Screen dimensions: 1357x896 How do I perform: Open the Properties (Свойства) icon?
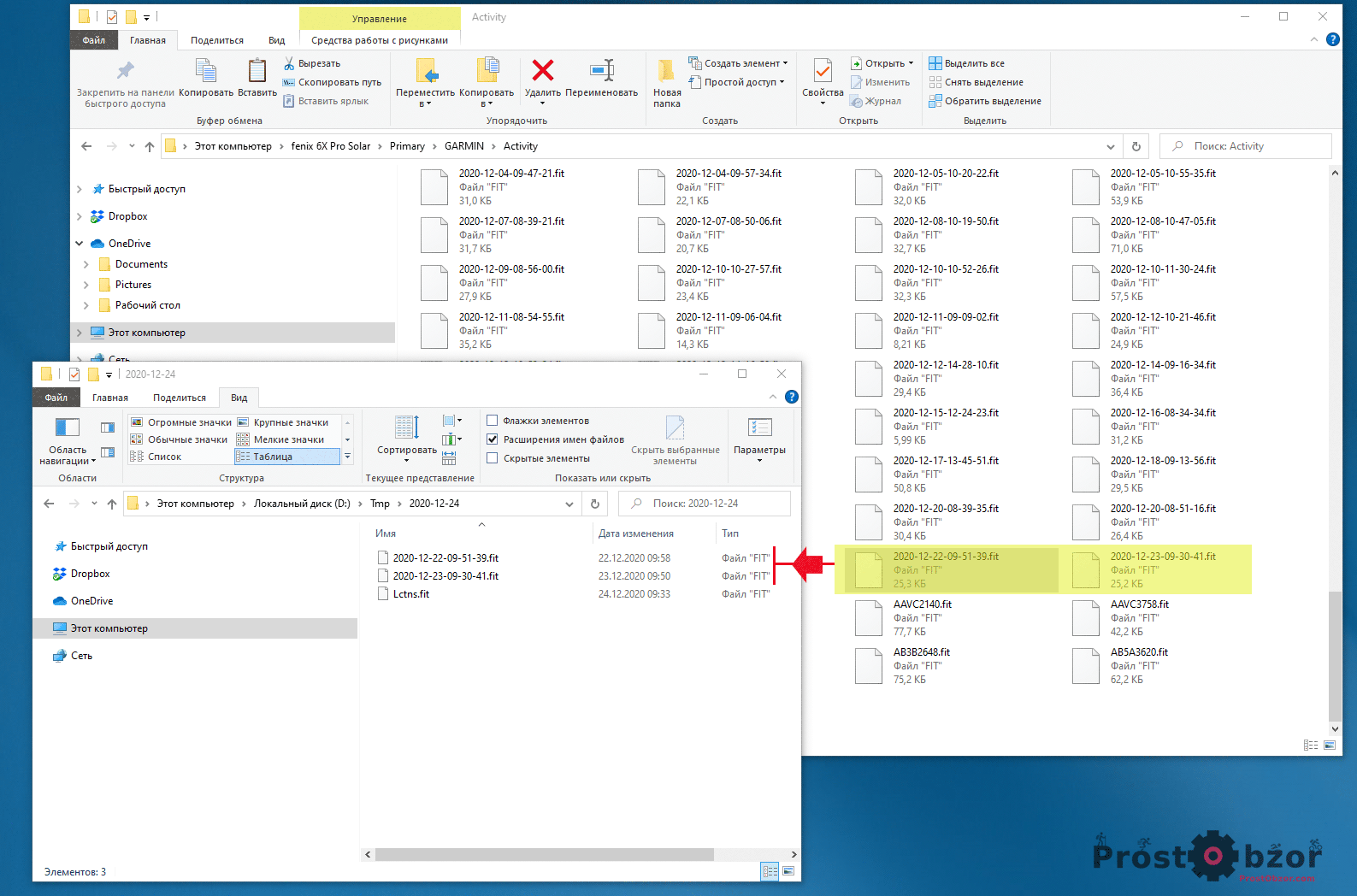click(x=823, y=72)
